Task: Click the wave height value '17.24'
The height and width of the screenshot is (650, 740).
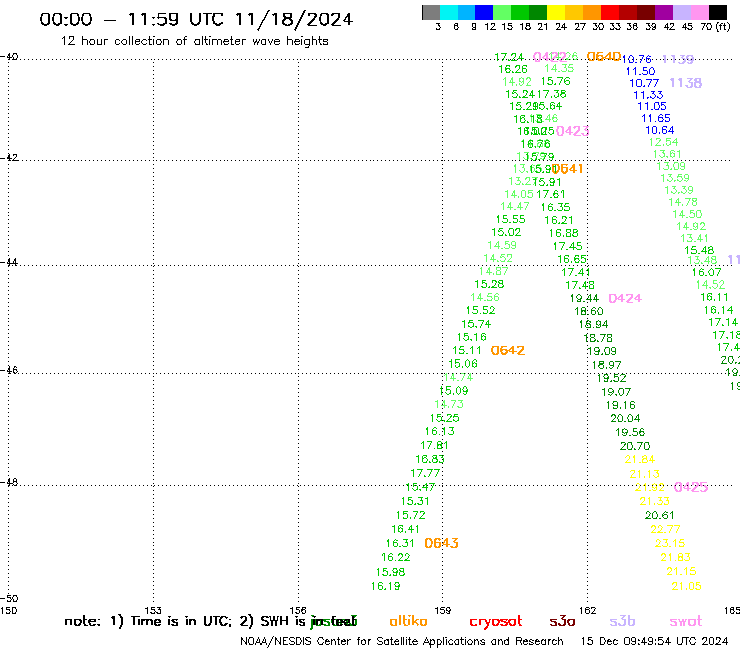Action: pyautogui.click(x=509, y=57)
